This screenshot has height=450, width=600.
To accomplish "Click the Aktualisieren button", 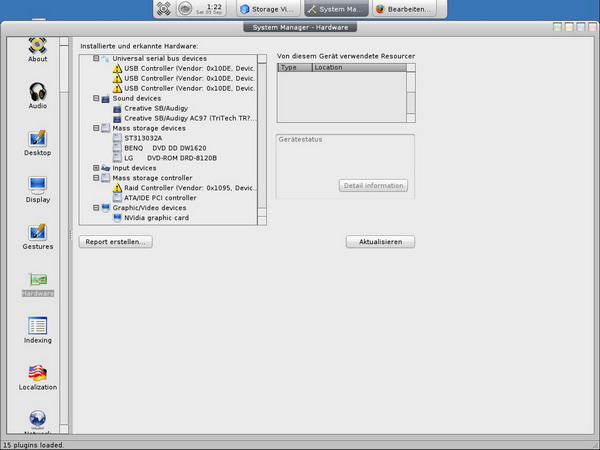I will 380,242.
